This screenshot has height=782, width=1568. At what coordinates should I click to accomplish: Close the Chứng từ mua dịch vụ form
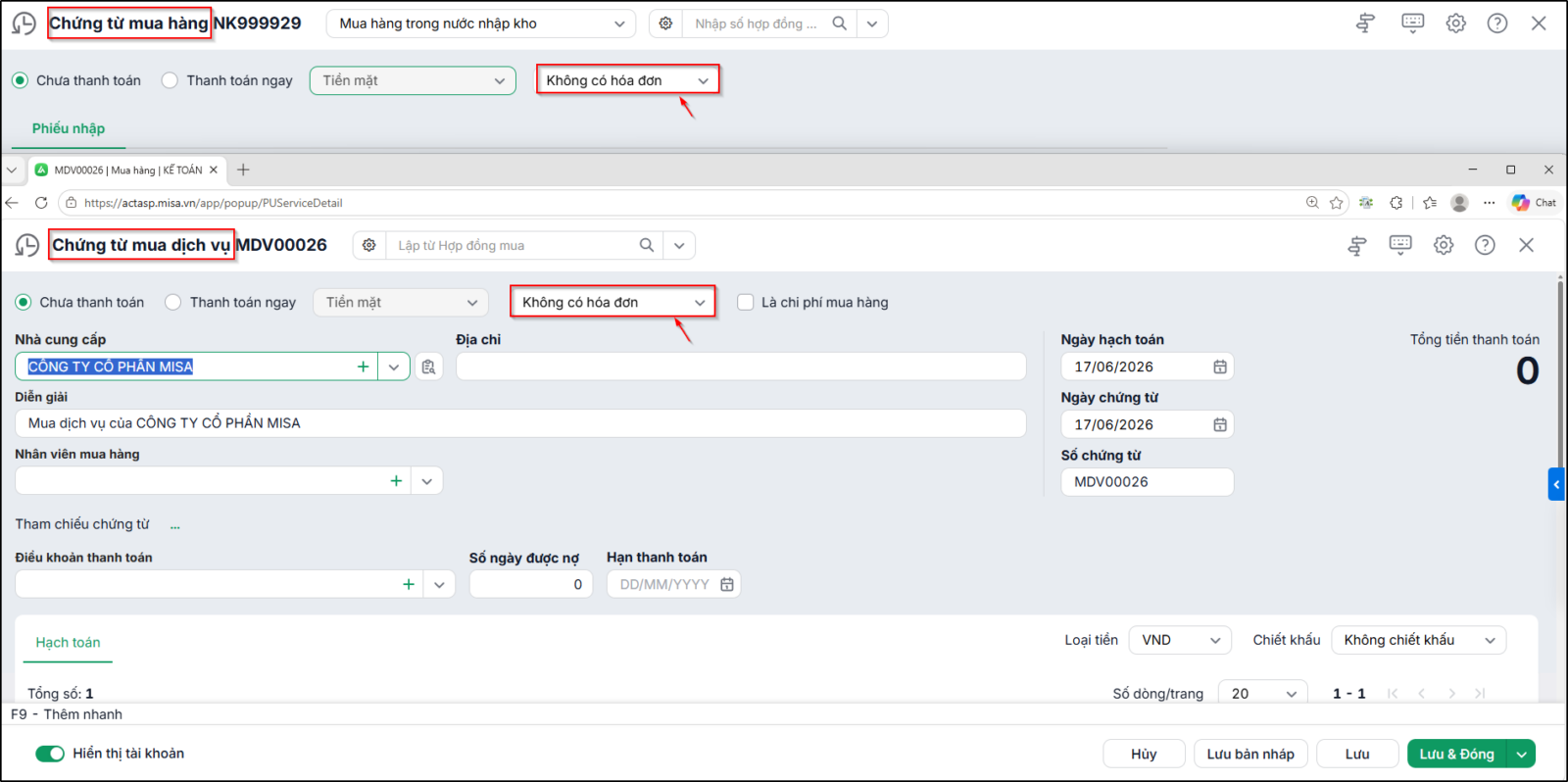[x=1526, y=245]
